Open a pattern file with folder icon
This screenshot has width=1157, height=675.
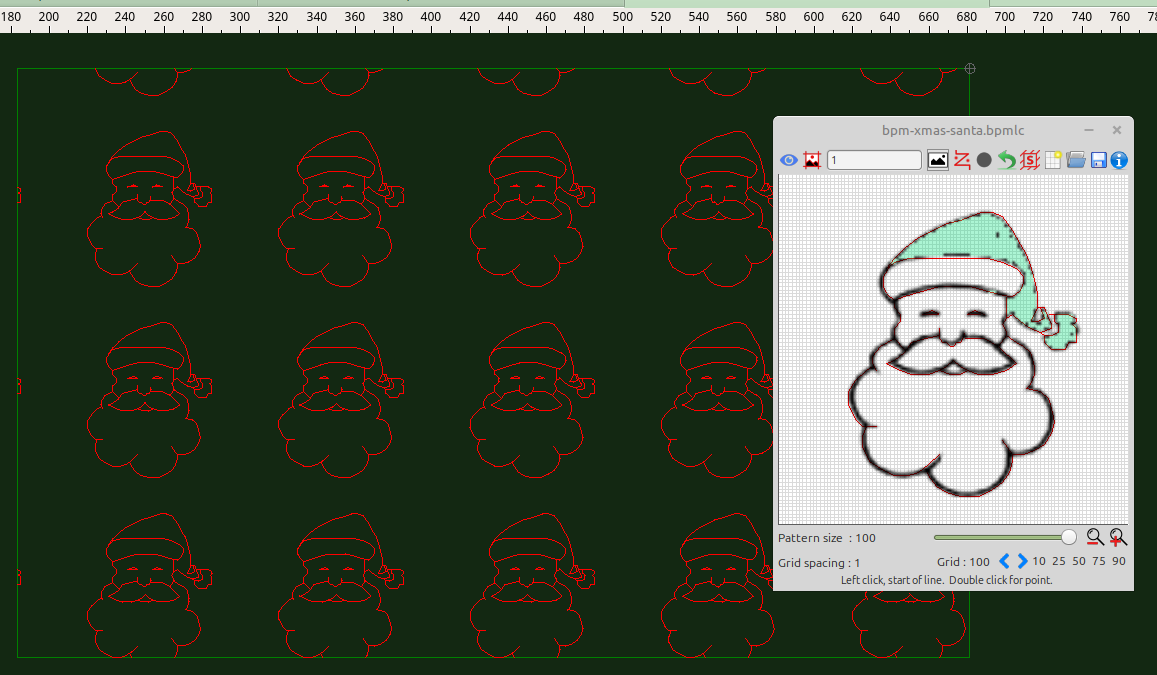coord(1076,160)
